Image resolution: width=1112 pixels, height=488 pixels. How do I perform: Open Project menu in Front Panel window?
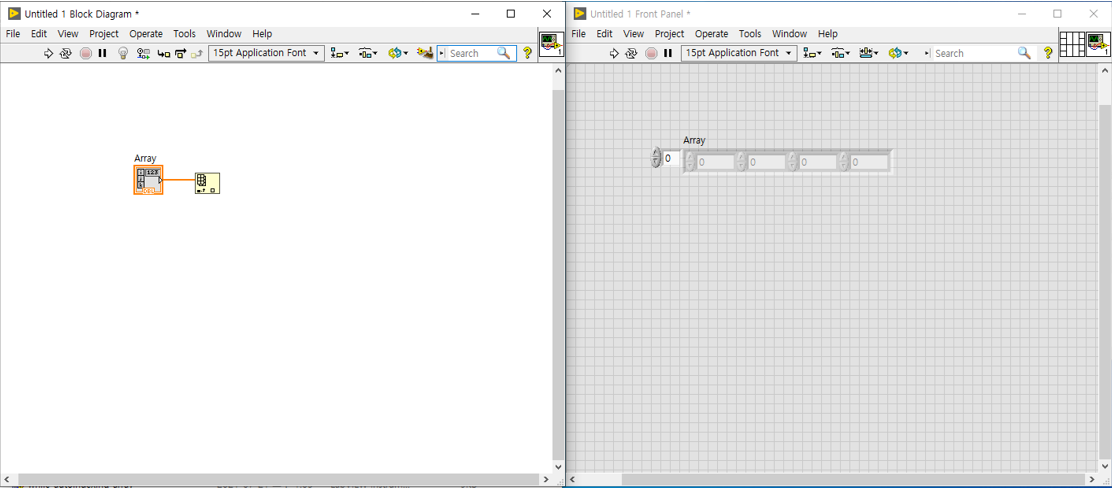(x=669, y=33)
